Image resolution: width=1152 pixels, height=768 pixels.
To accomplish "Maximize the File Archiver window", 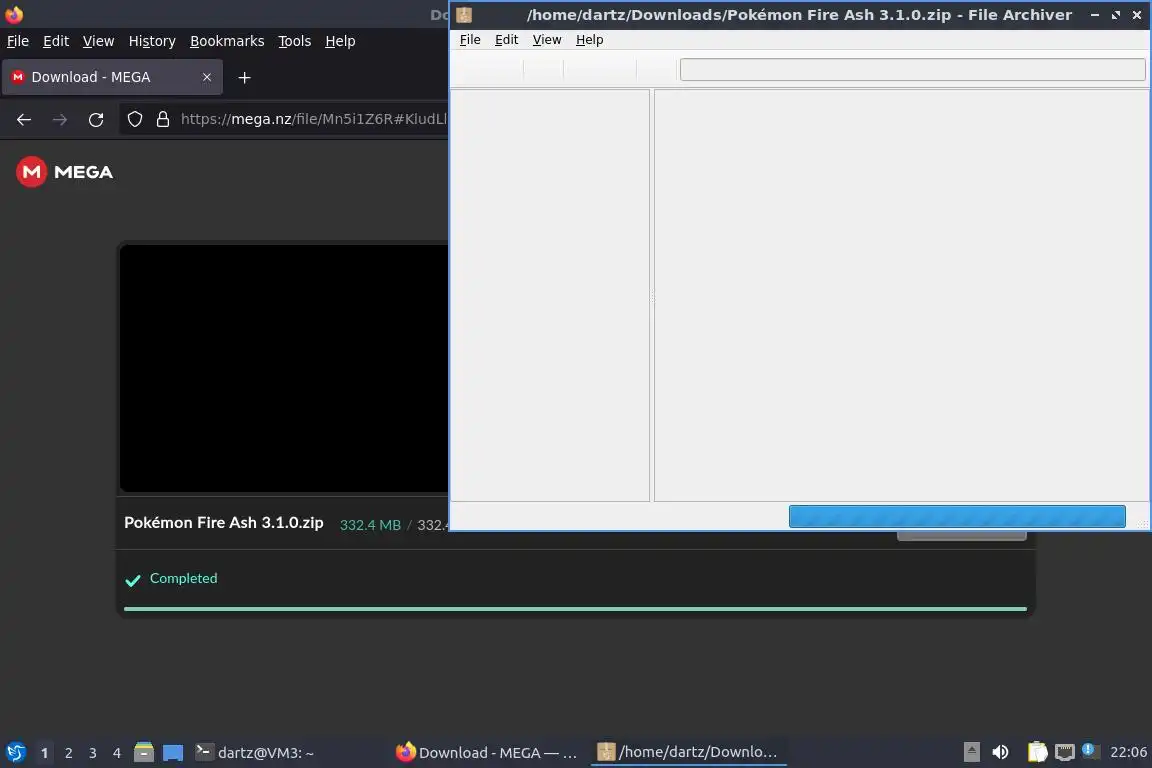I will [1116, 15].
